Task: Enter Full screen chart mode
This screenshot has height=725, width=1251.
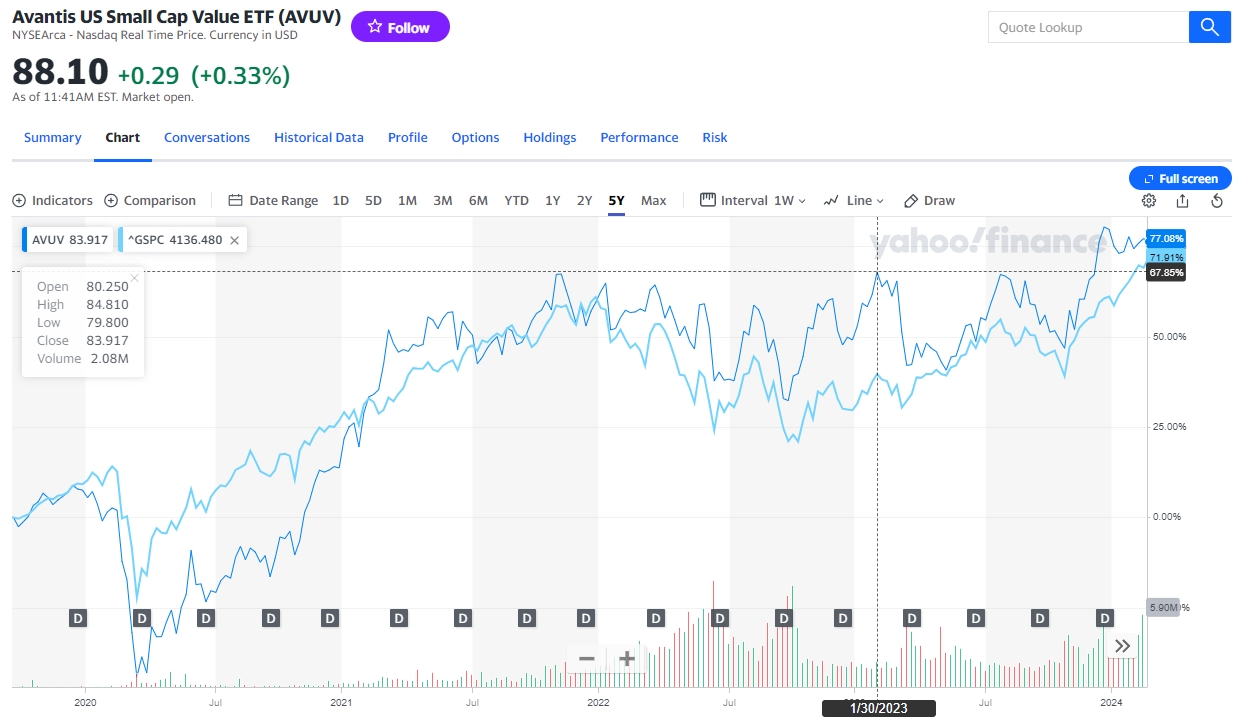Action: 1180,178
